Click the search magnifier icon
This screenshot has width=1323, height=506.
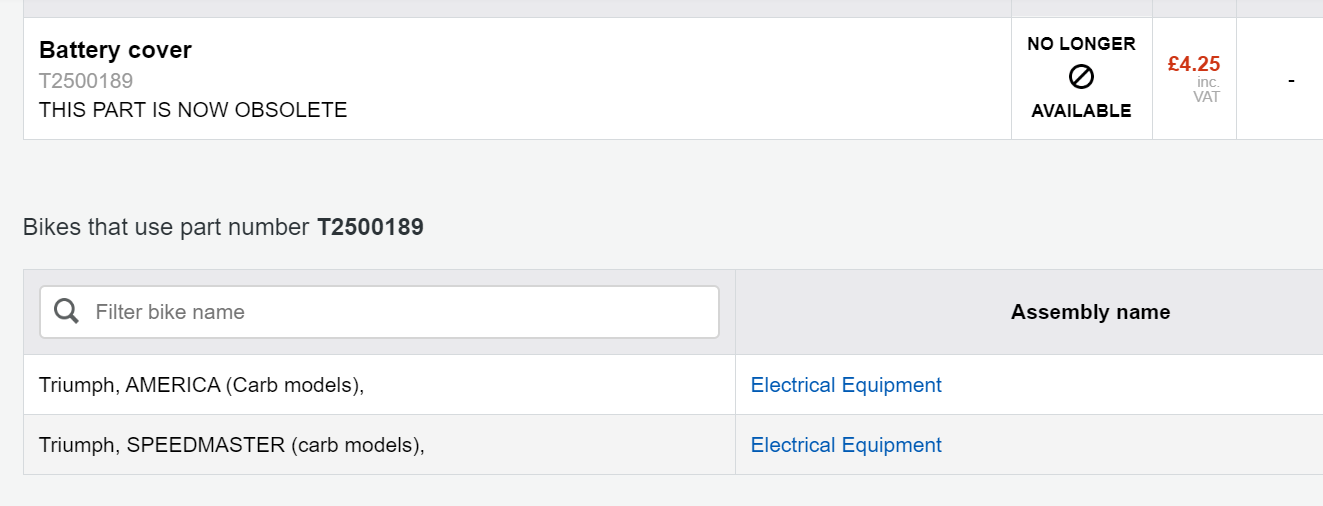pyautogui.click(x=67, y=312)
